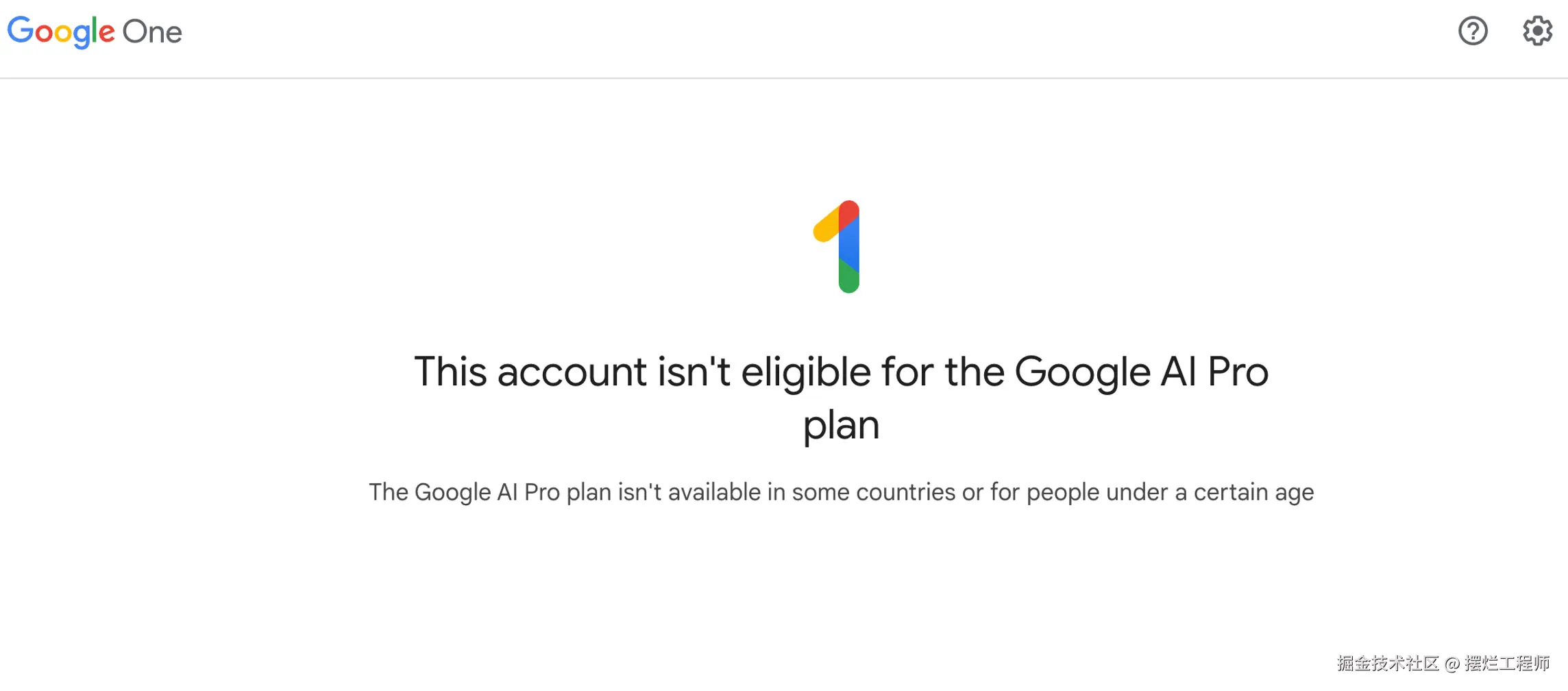1568x691 pixels.
Task: Click "Google AI Pro" in the heading
Action: [x=1141, y=372]
